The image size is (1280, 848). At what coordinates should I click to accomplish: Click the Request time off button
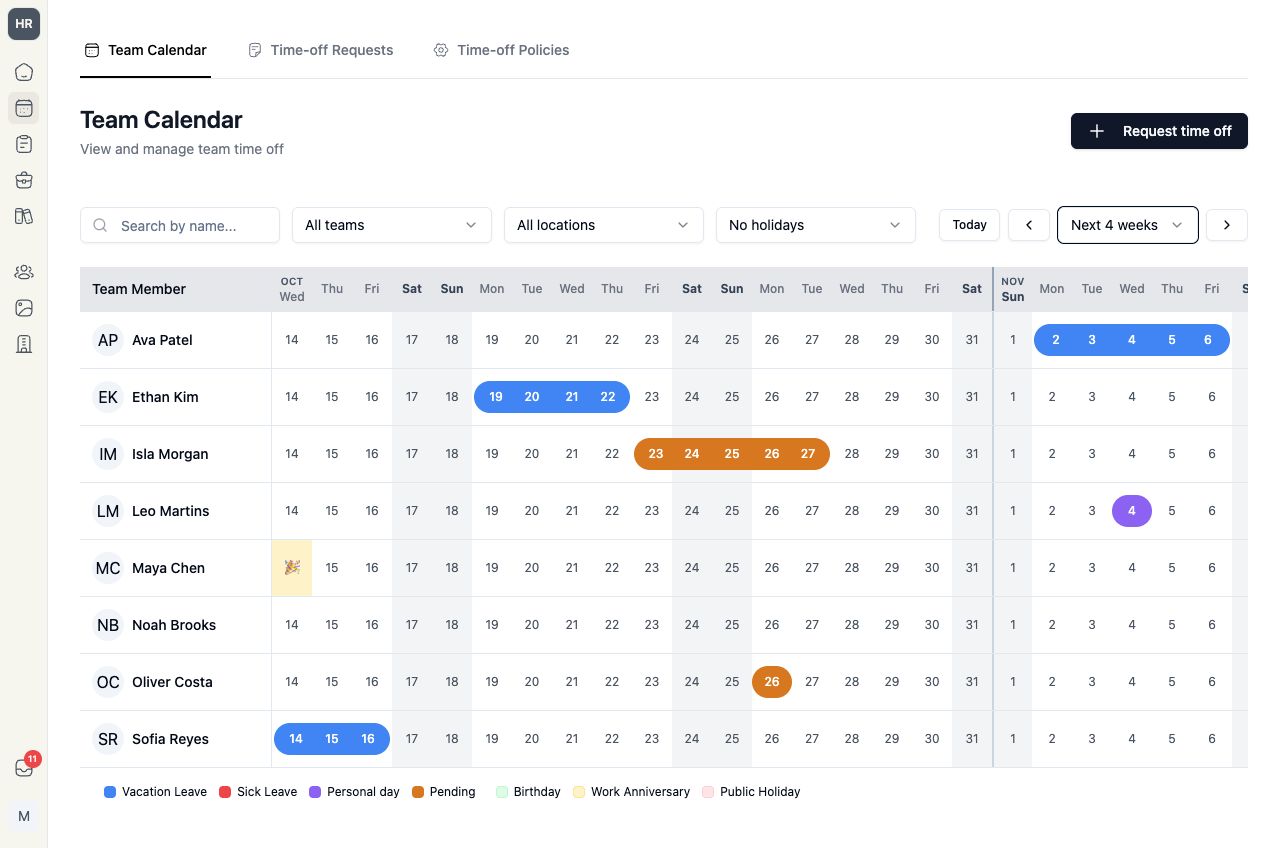pos(1159,131)
